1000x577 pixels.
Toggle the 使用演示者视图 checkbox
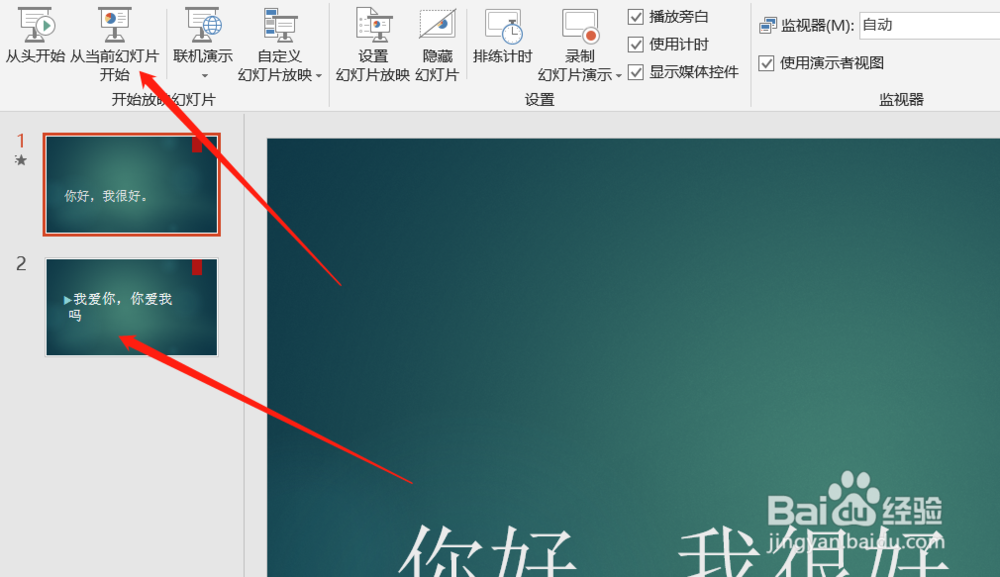coord(767,63)
